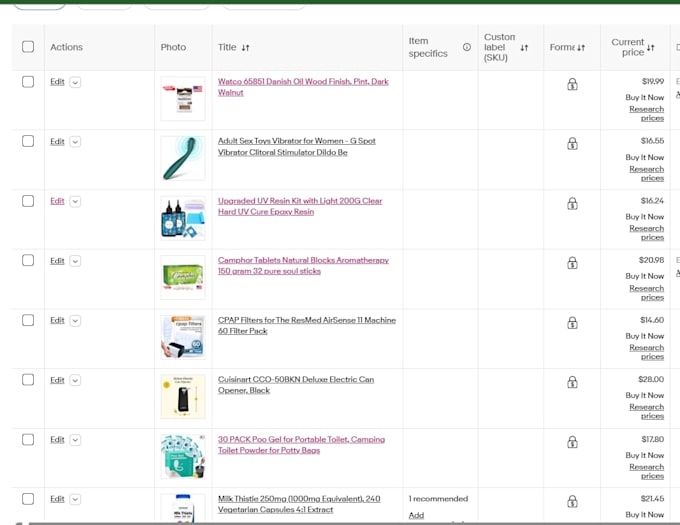Click Edit for Adult Sex Toys Vibrator listing

pos(57,141)
